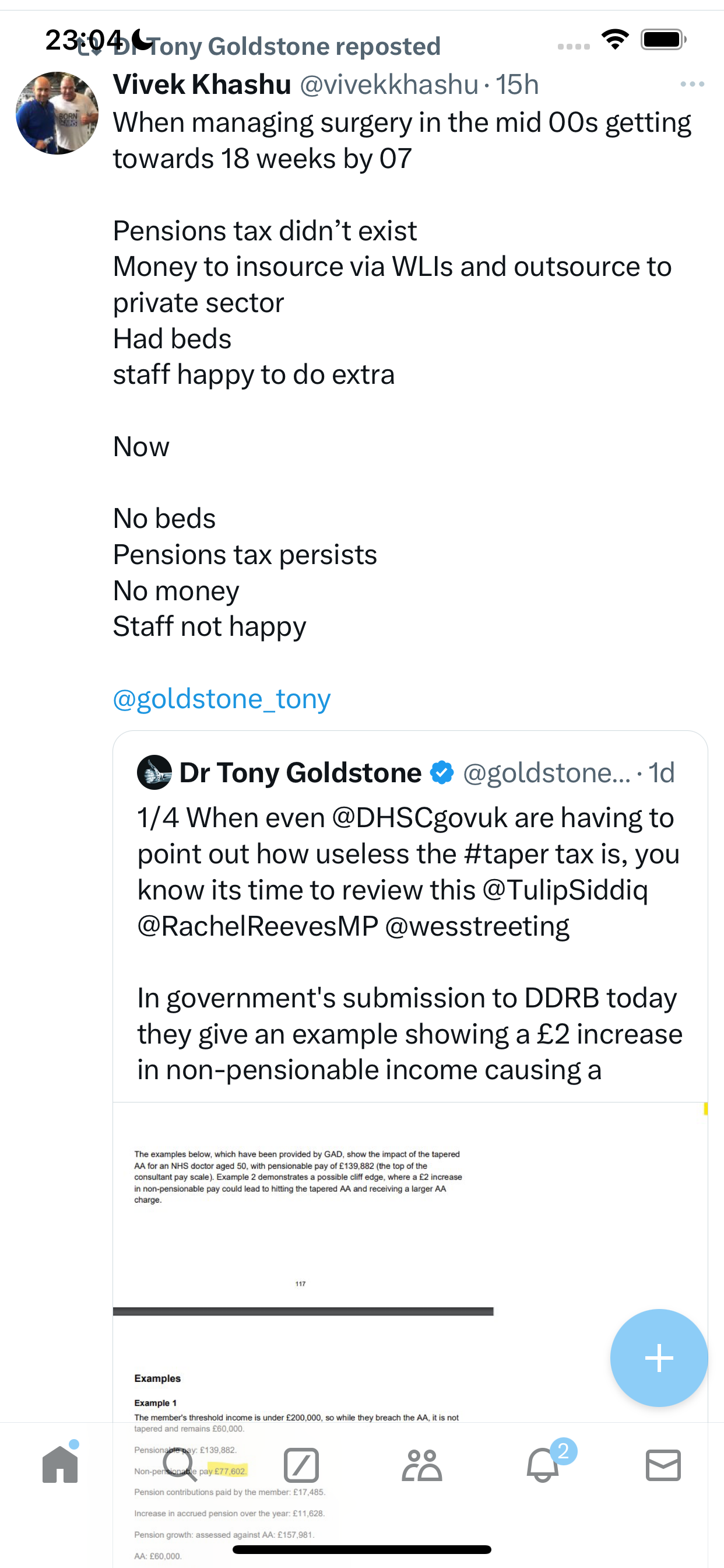The width and height of the screenshot is (724, 1568).
Task: Tap the Dr Tony Goldstone reposted label
Action: click(277, 46)
